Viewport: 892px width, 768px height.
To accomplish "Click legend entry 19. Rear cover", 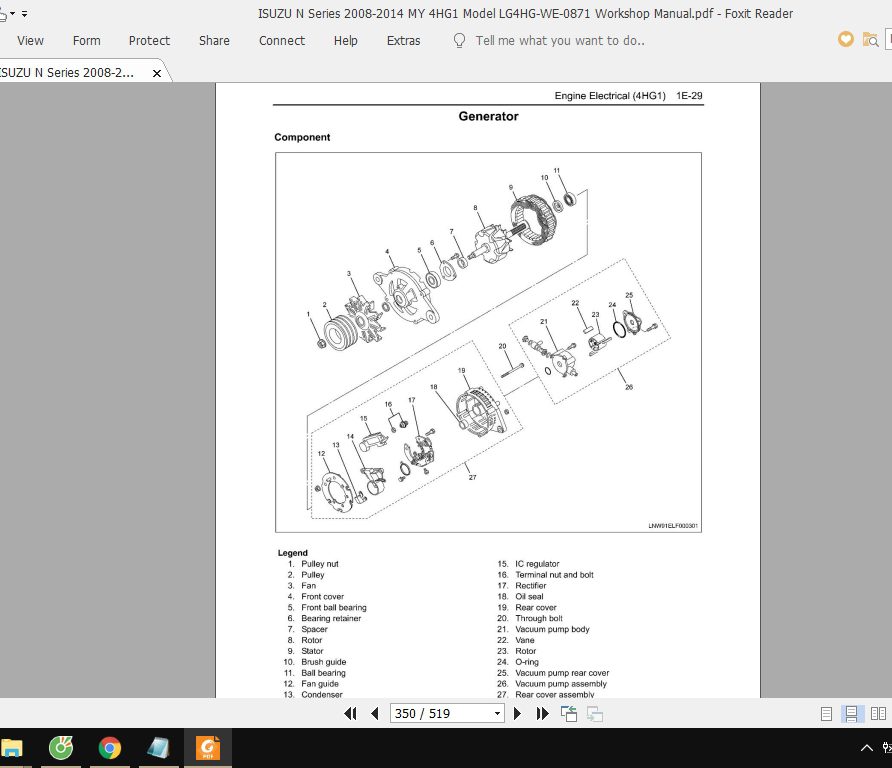I will point(527,607).
